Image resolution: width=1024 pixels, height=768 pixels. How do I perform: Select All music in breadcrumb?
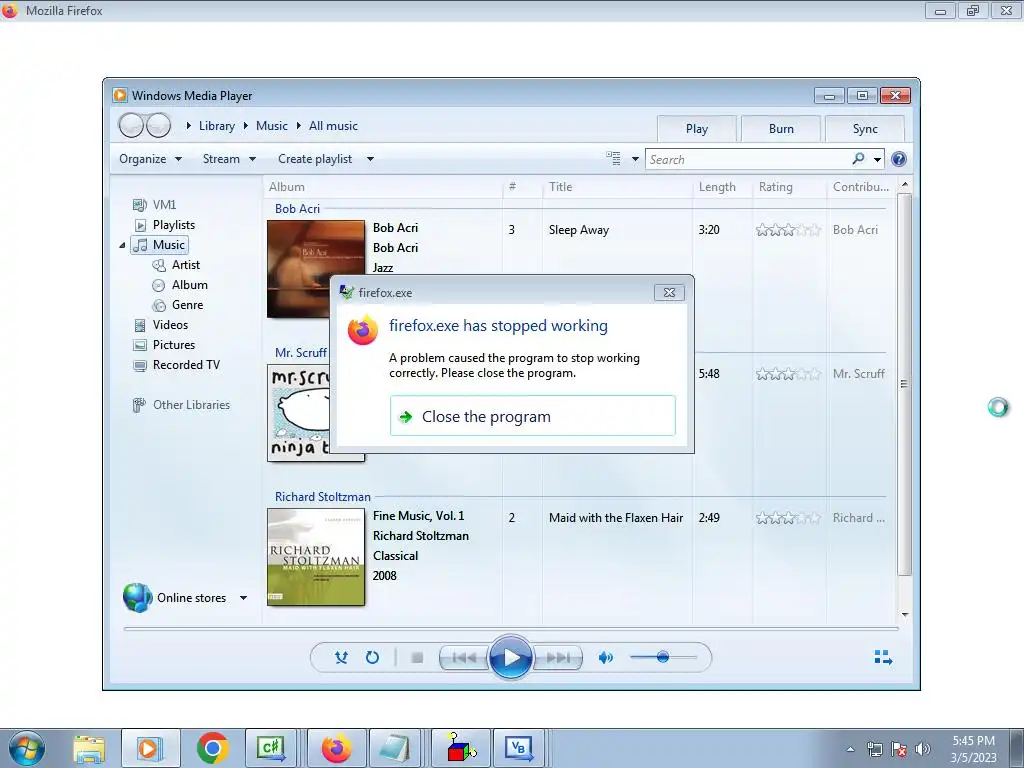tap(333, 126)
